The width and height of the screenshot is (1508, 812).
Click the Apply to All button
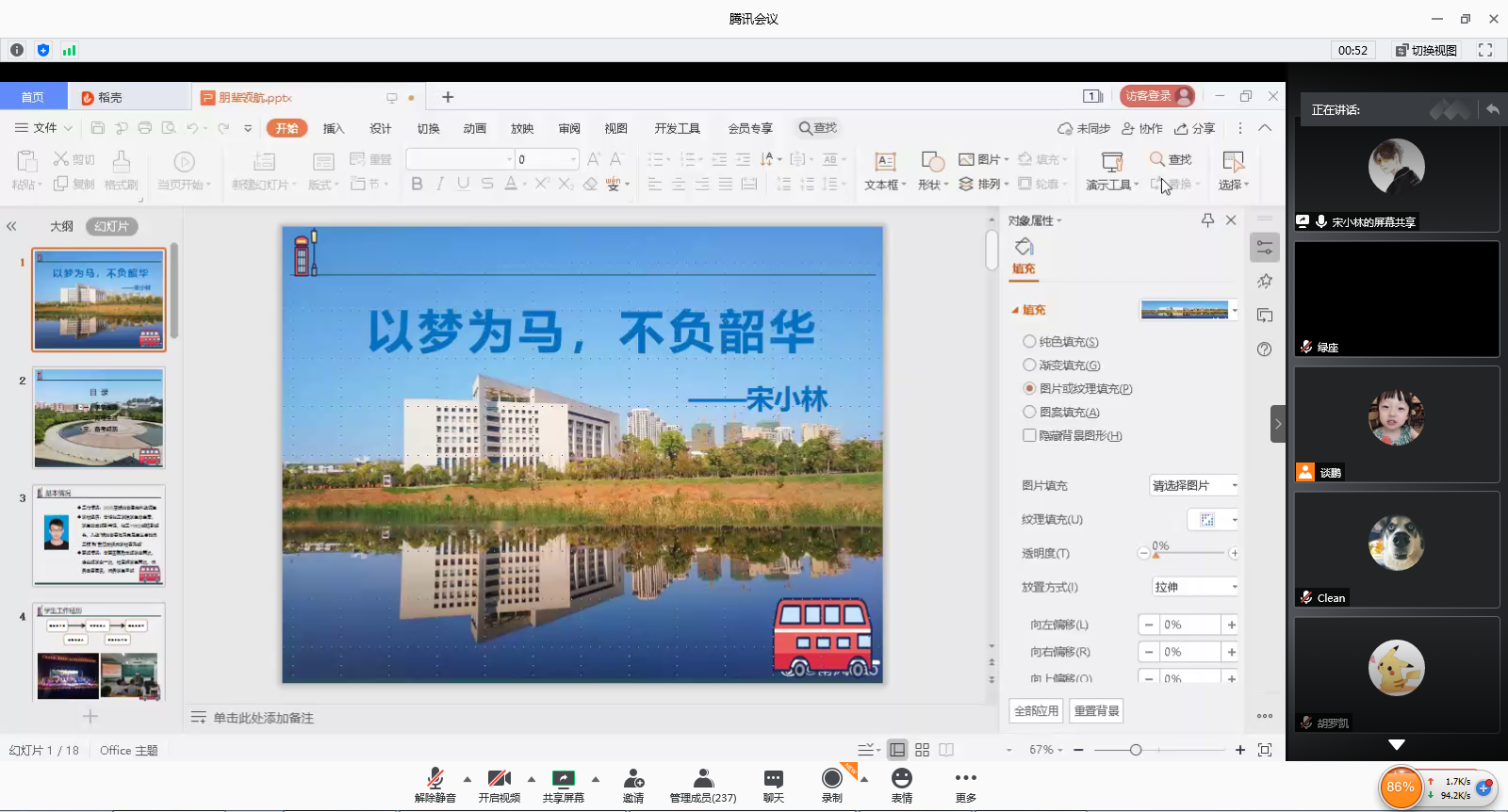pos(1036,710)
